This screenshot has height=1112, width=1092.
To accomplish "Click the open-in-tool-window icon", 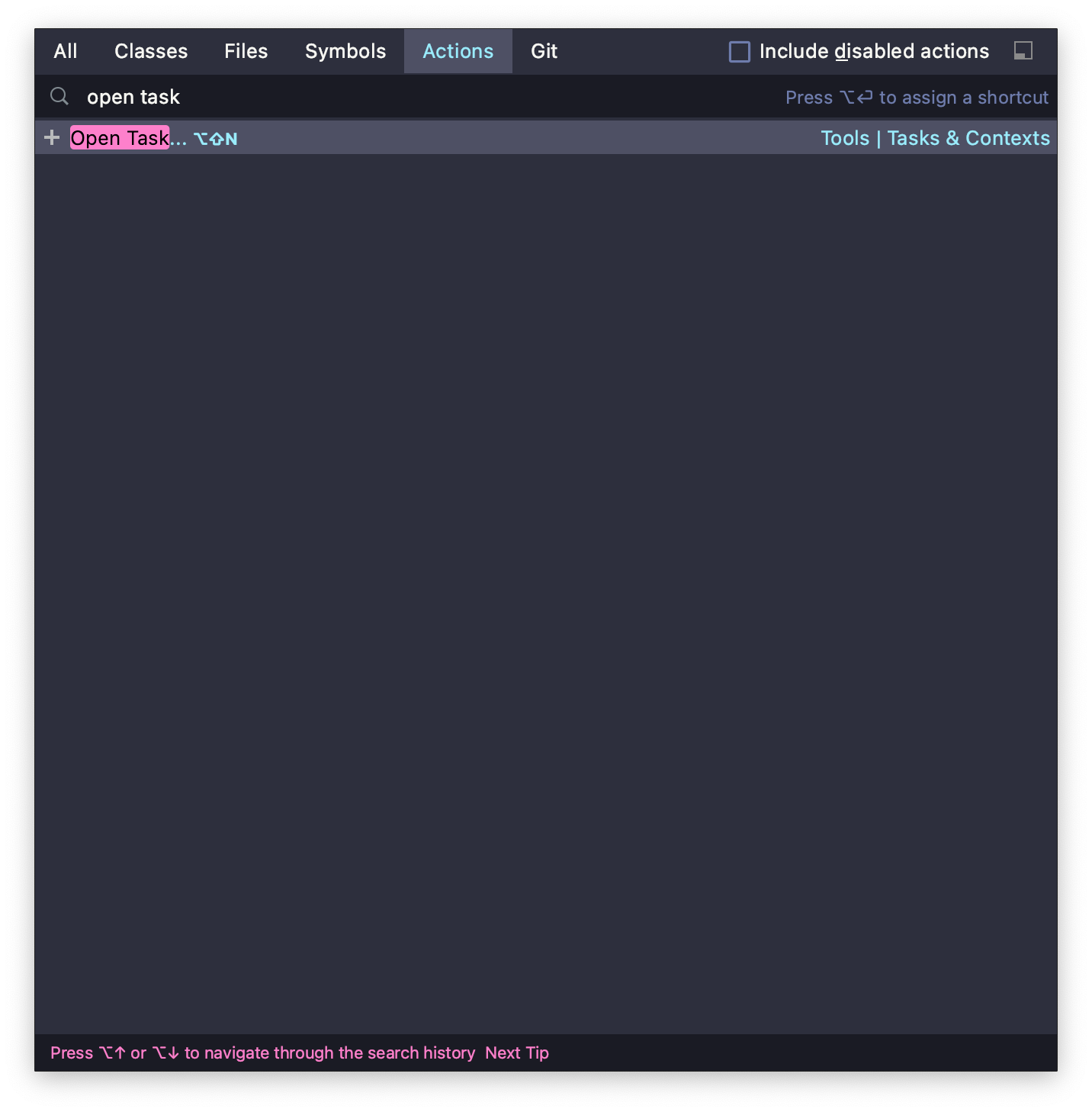I will point(1023,50).
